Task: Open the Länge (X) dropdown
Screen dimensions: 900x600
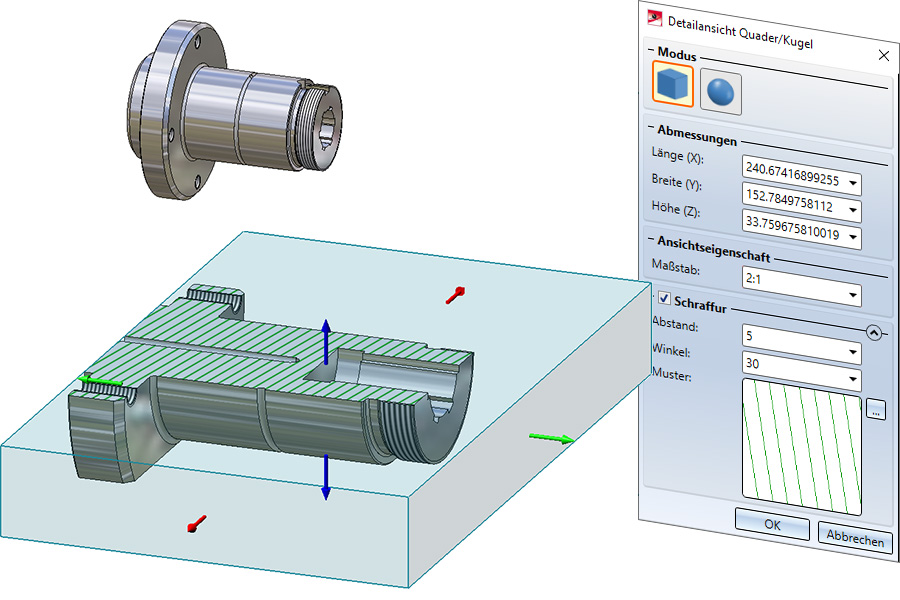Action: [852, 183]
